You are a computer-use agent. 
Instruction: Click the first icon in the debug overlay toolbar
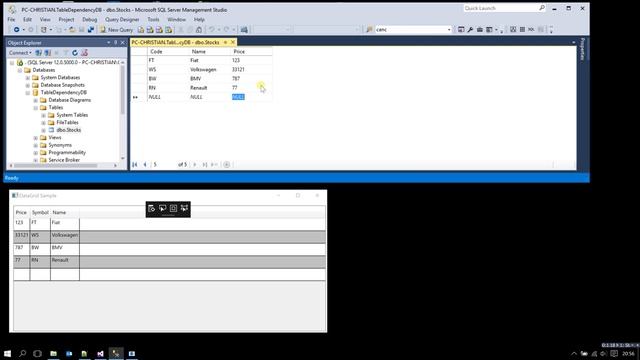coord(151,208)
